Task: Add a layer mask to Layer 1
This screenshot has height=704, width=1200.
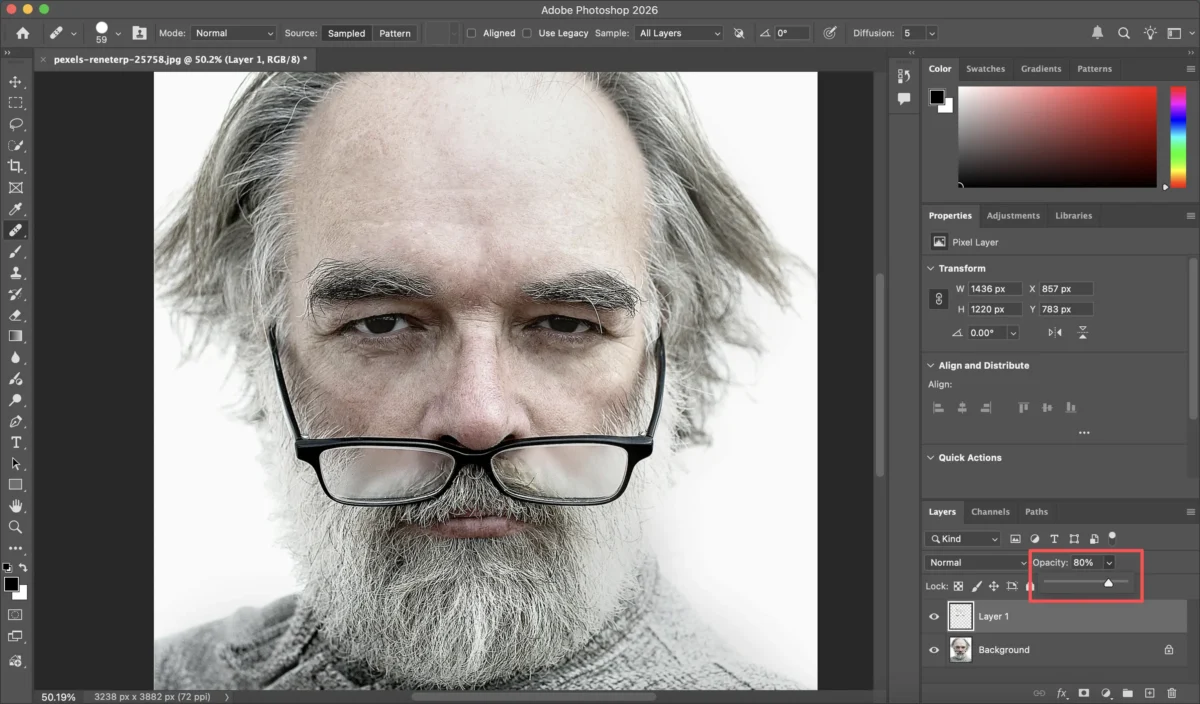Action: click(x=1084, y=692)
